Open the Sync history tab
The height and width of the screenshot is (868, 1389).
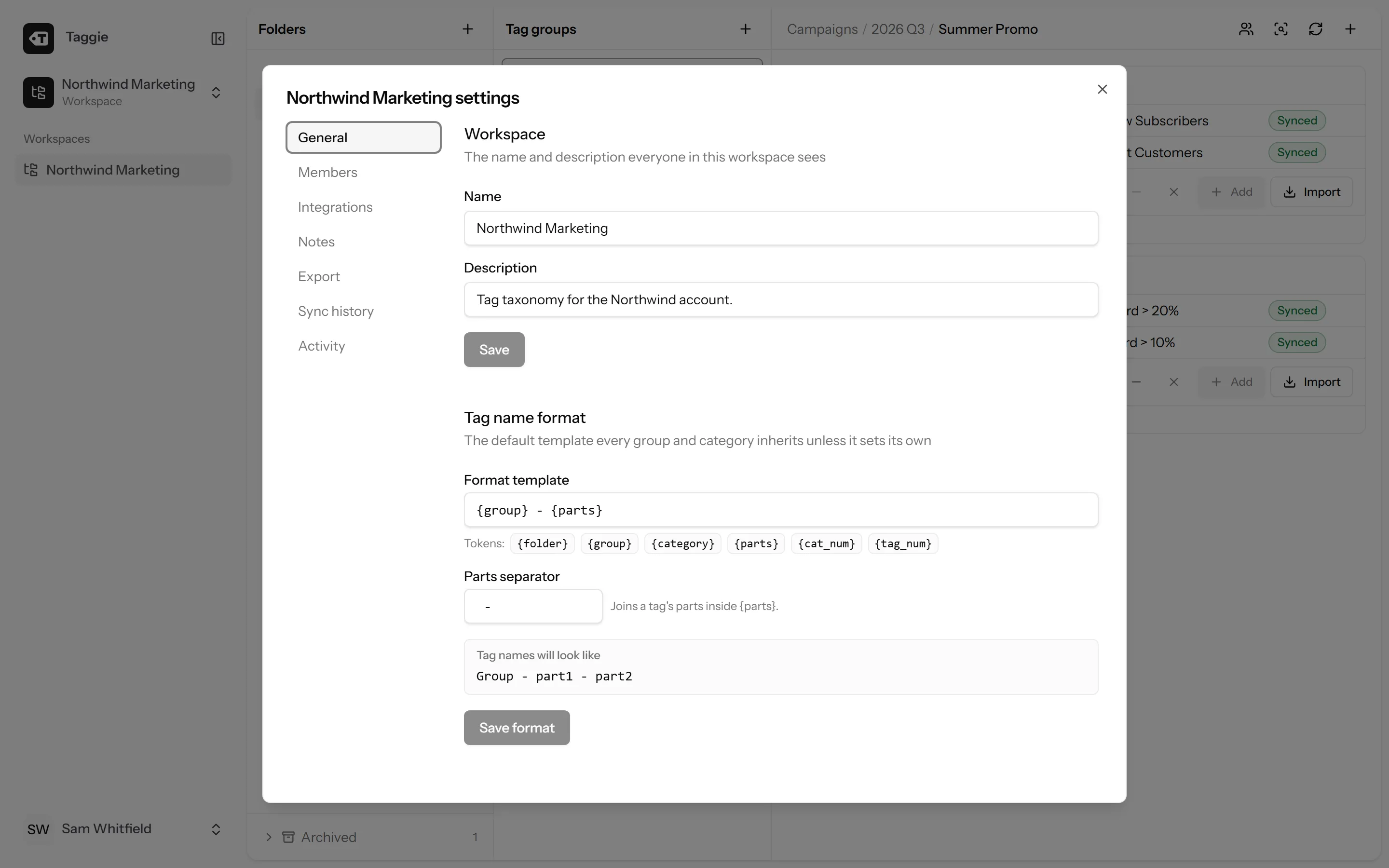[363, 311]
